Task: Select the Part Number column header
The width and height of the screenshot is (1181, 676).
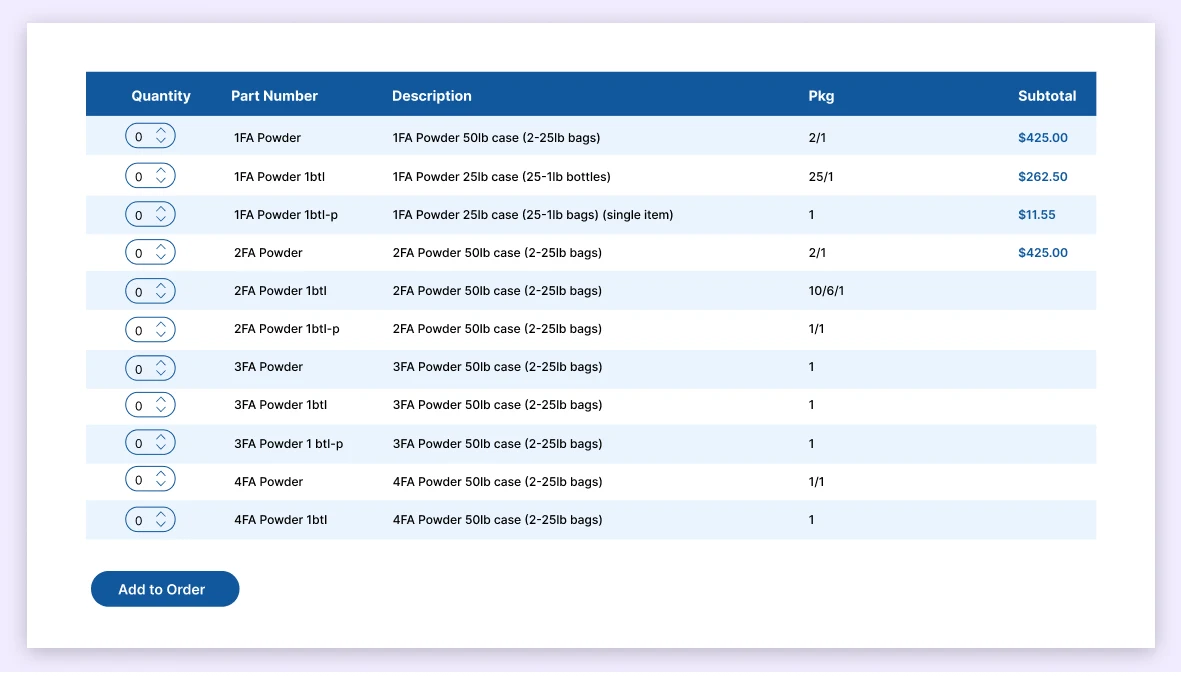Action: tap(274, 96)
